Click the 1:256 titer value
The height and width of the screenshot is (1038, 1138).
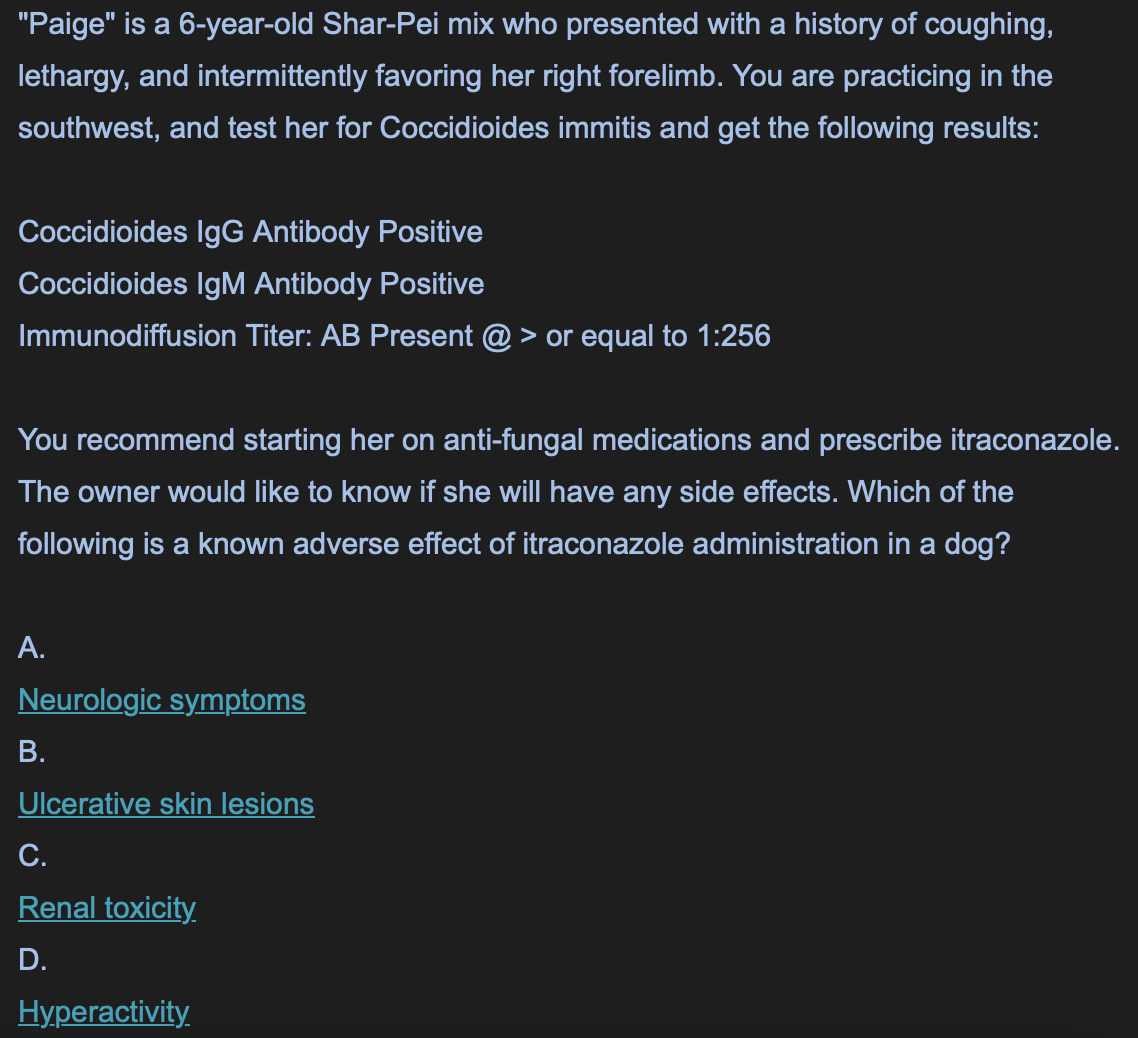click(x=733, y=336)
